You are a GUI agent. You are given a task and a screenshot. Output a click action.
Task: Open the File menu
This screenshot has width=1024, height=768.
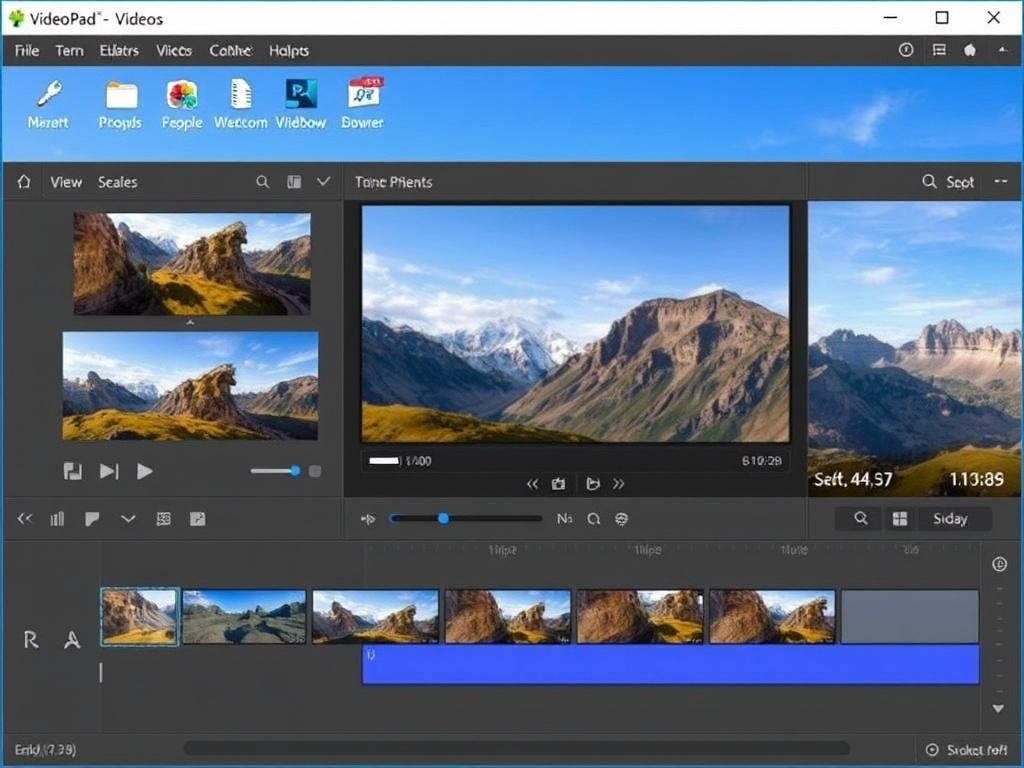coord(26,50)
